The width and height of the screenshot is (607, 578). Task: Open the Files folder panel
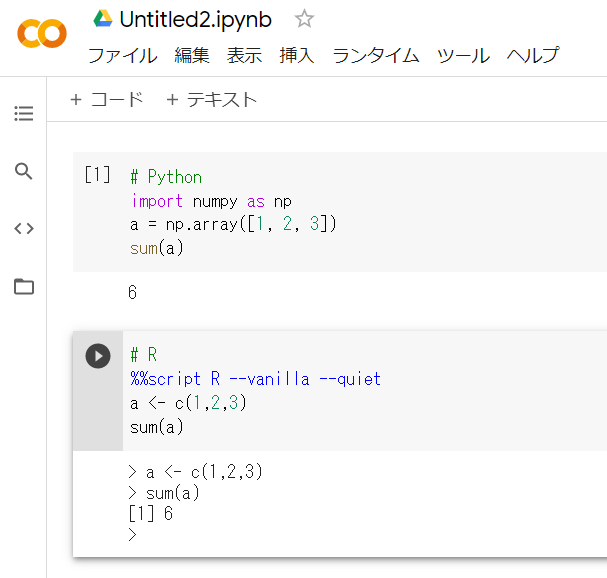tap(24, 287)
